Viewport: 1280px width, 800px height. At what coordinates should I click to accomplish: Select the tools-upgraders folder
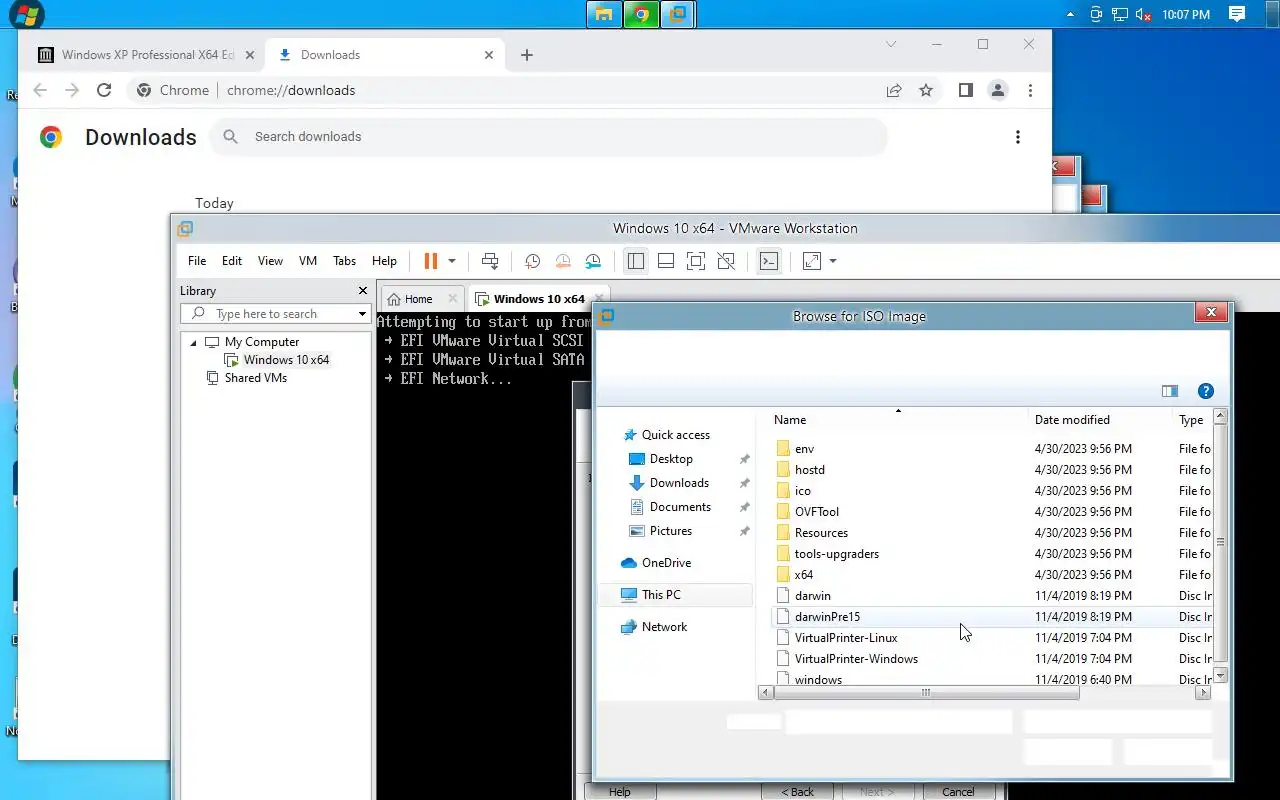[836, 554]
